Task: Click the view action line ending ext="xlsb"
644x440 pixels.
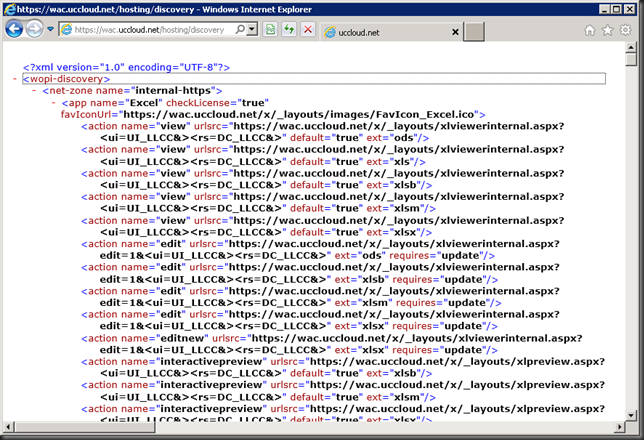Action: click(x=323, y=179)
